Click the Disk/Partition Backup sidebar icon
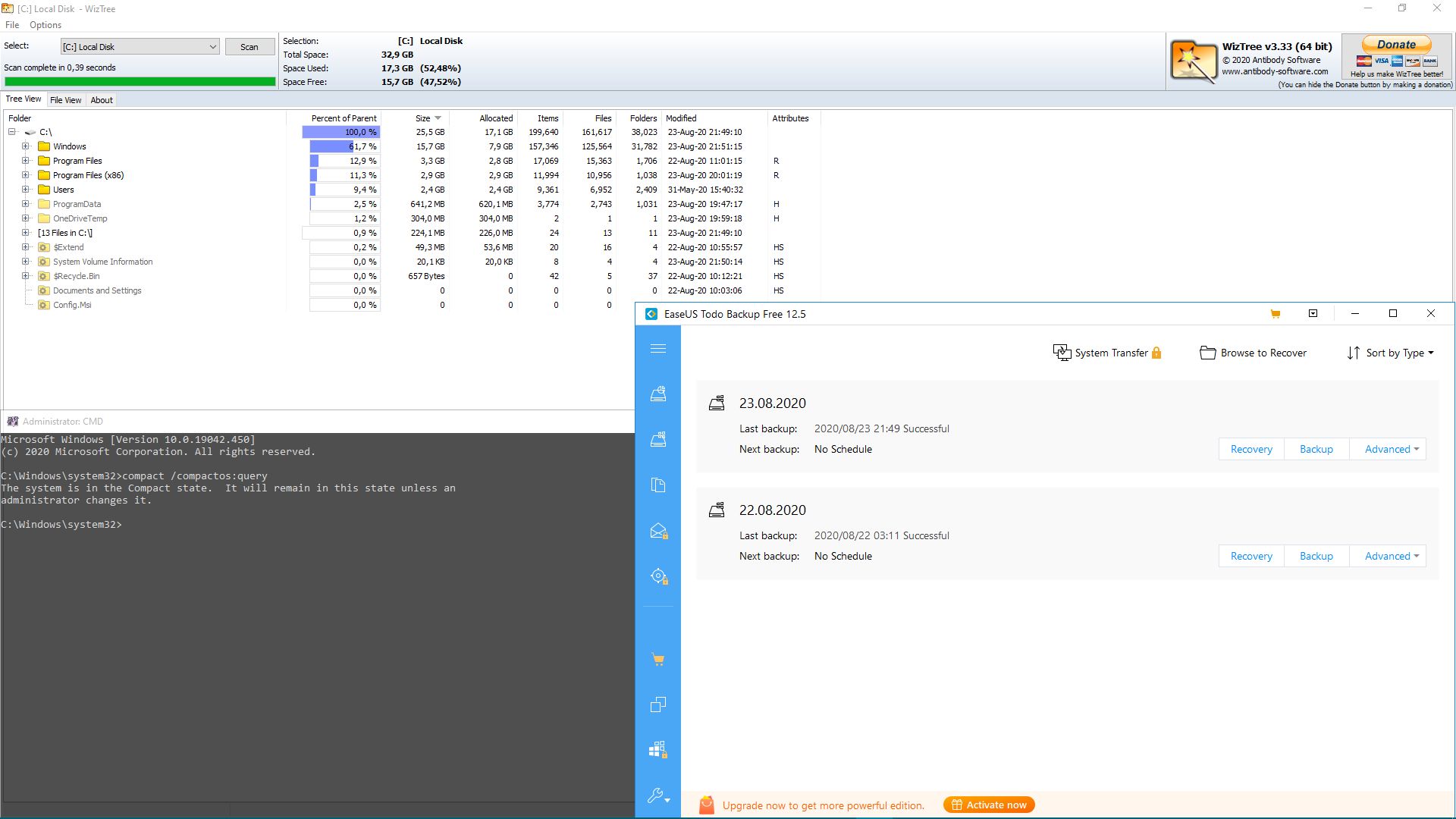 click(658, 394)
